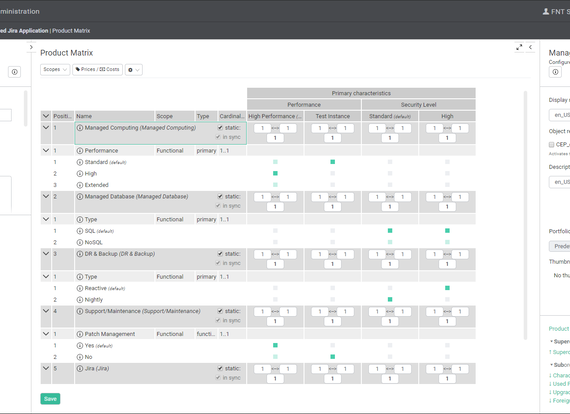Open the Scopes dropdown

click(x=55, y=69)
